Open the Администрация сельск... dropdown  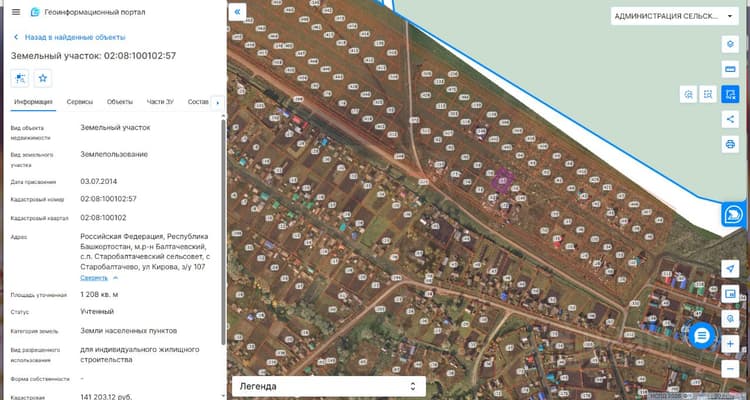click(674, 16)
